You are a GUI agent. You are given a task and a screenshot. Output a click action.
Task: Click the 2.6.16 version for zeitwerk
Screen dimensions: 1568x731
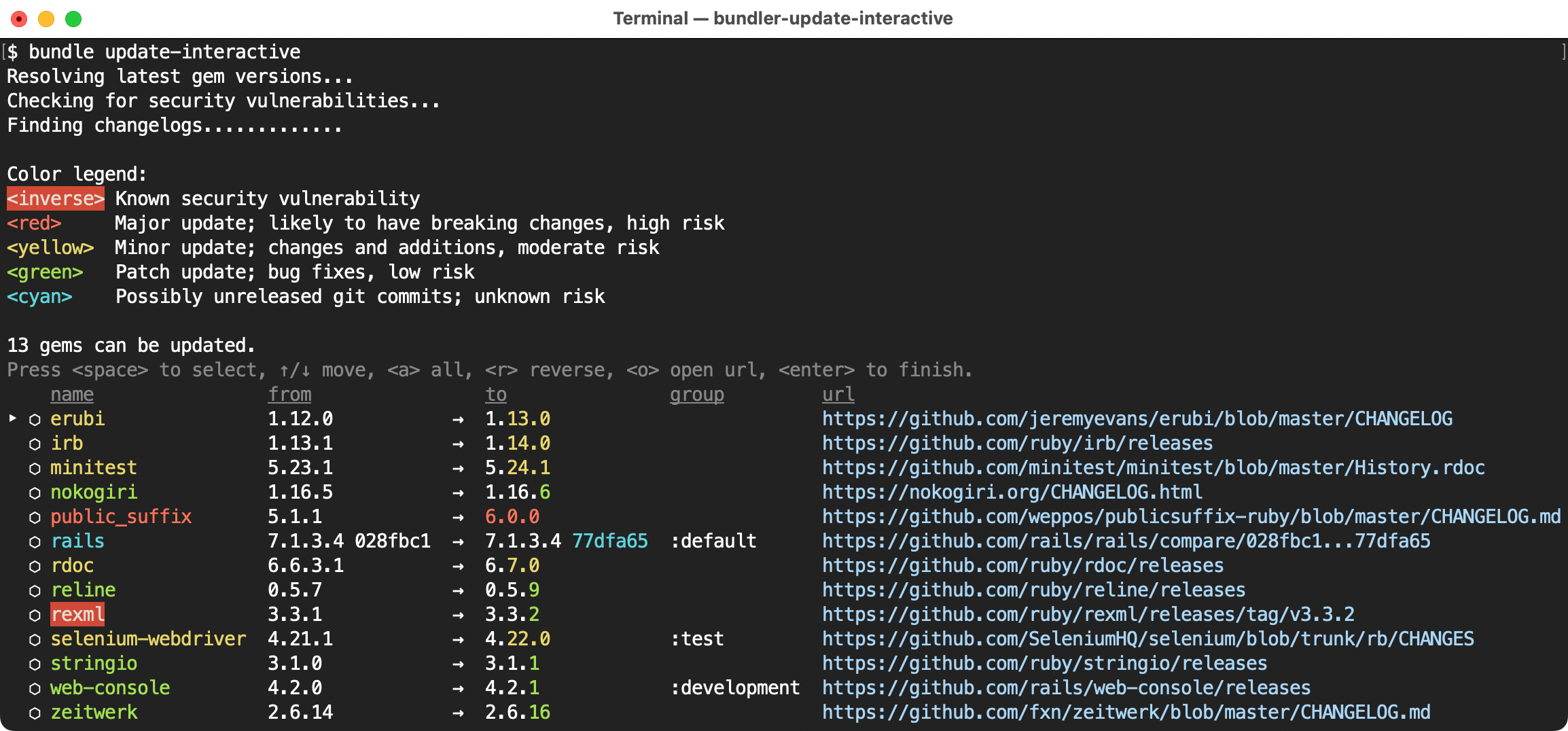[x=518, y=712]
